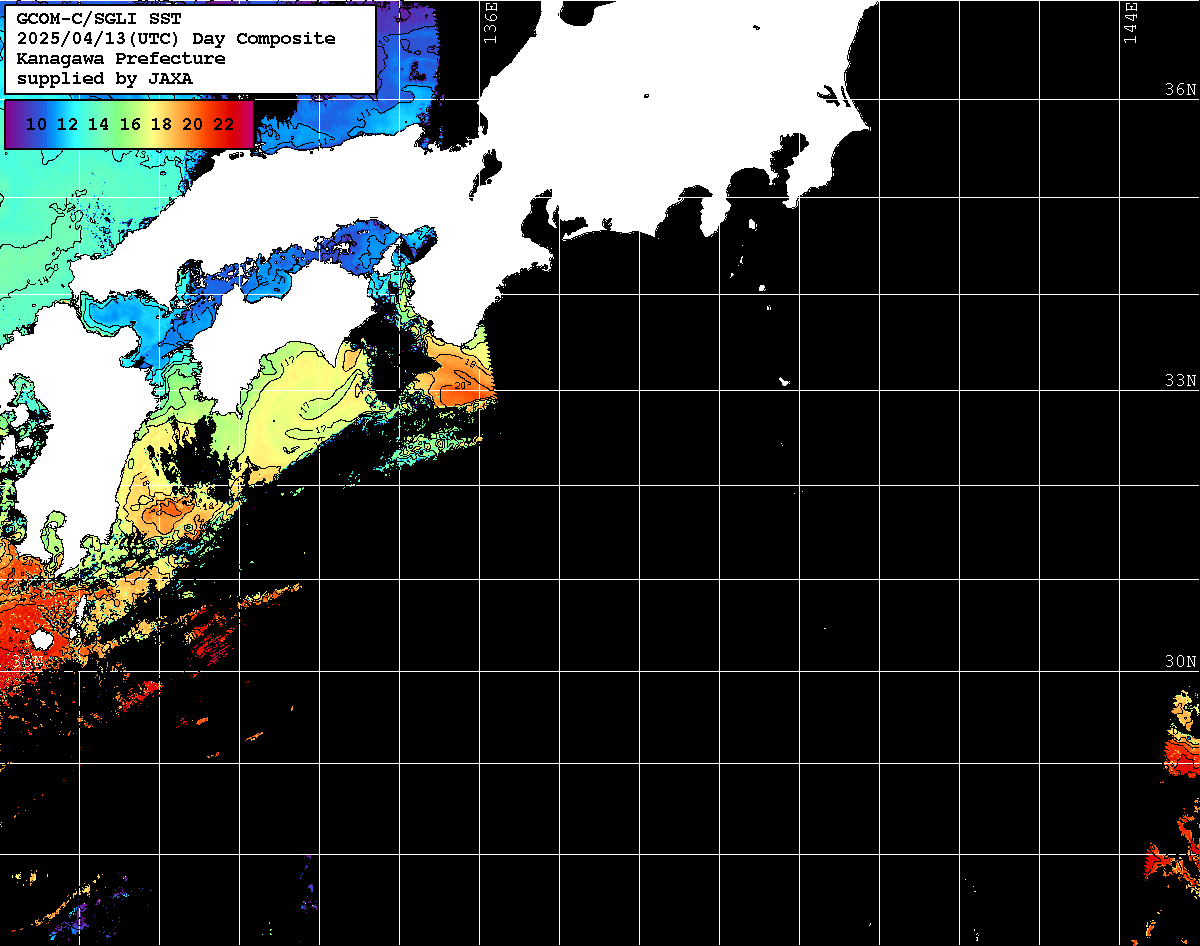This screenshot has height=946, width=1200.
Task: Select the "Kanagawa Prefecture" caption text
Action: click(x=120, y=58)
